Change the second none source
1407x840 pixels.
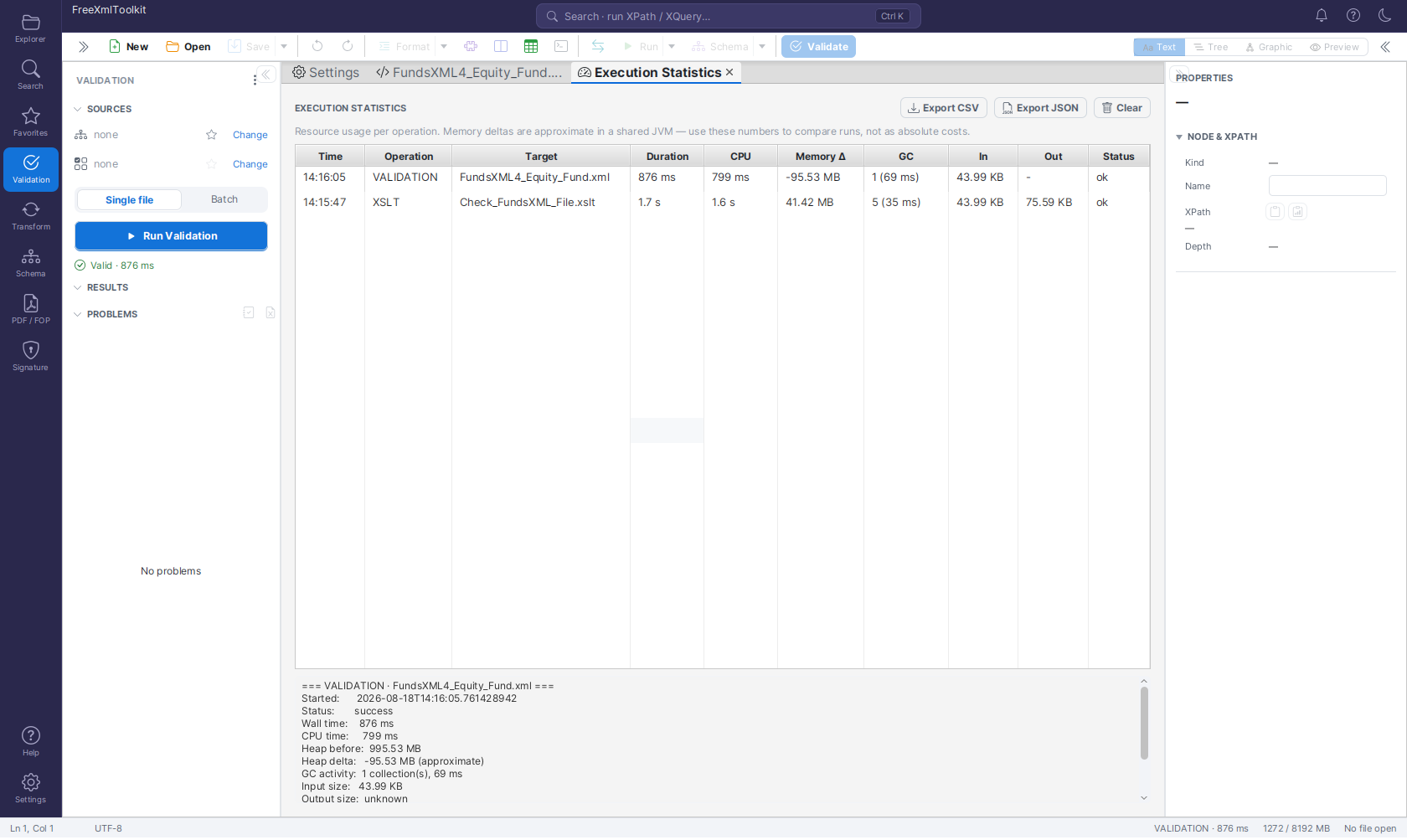point(250,164)
